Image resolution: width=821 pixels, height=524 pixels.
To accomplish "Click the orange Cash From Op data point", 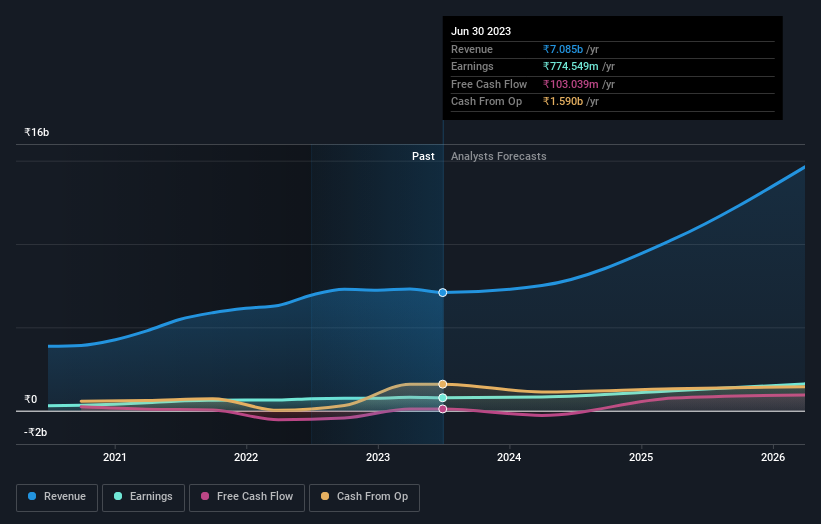I will [443, 384].
